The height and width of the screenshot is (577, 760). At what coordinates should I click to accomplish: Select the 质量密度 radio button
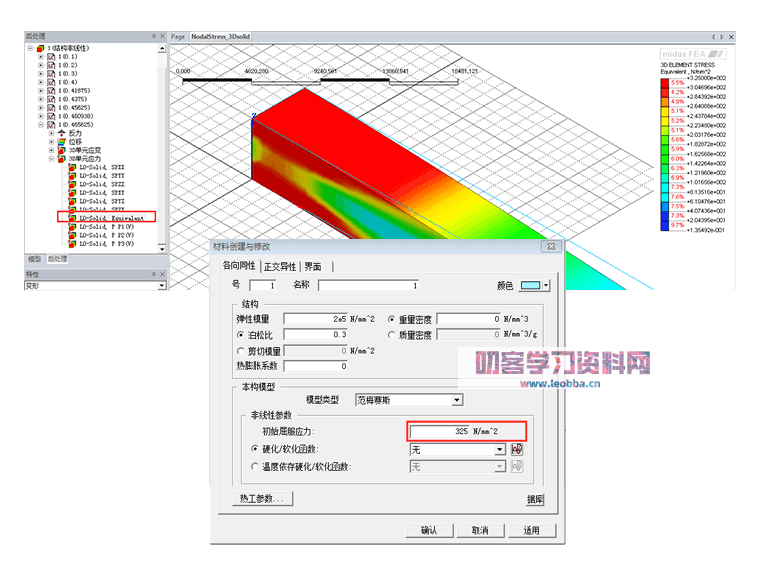[x=391, y=335]
